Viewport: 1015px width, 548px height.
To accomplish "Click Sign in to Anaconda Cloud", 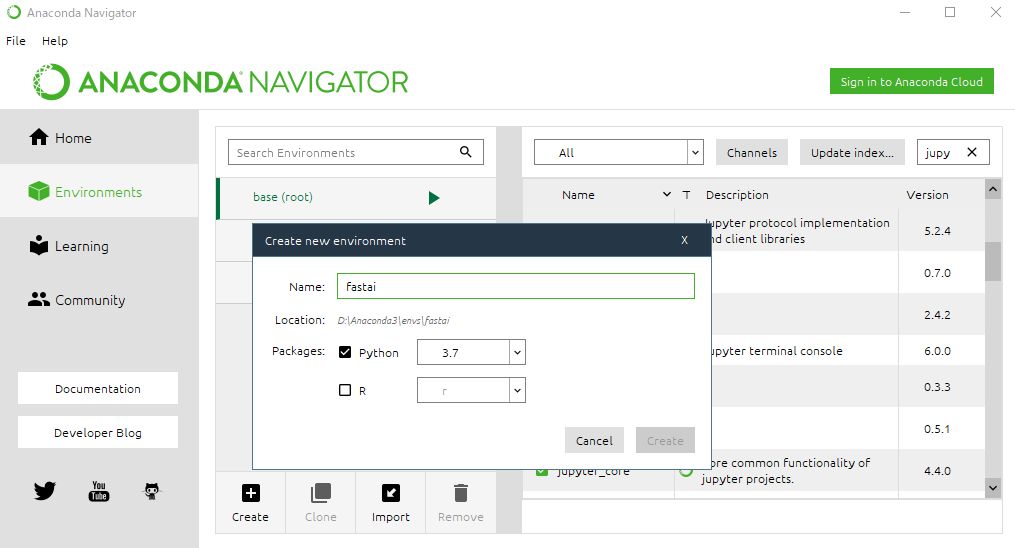I will tap(911, 82).
